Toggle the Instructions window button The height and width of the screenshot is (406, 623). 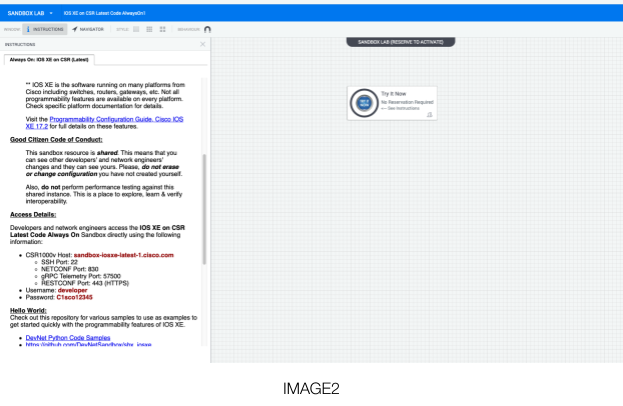click(45, 29)
